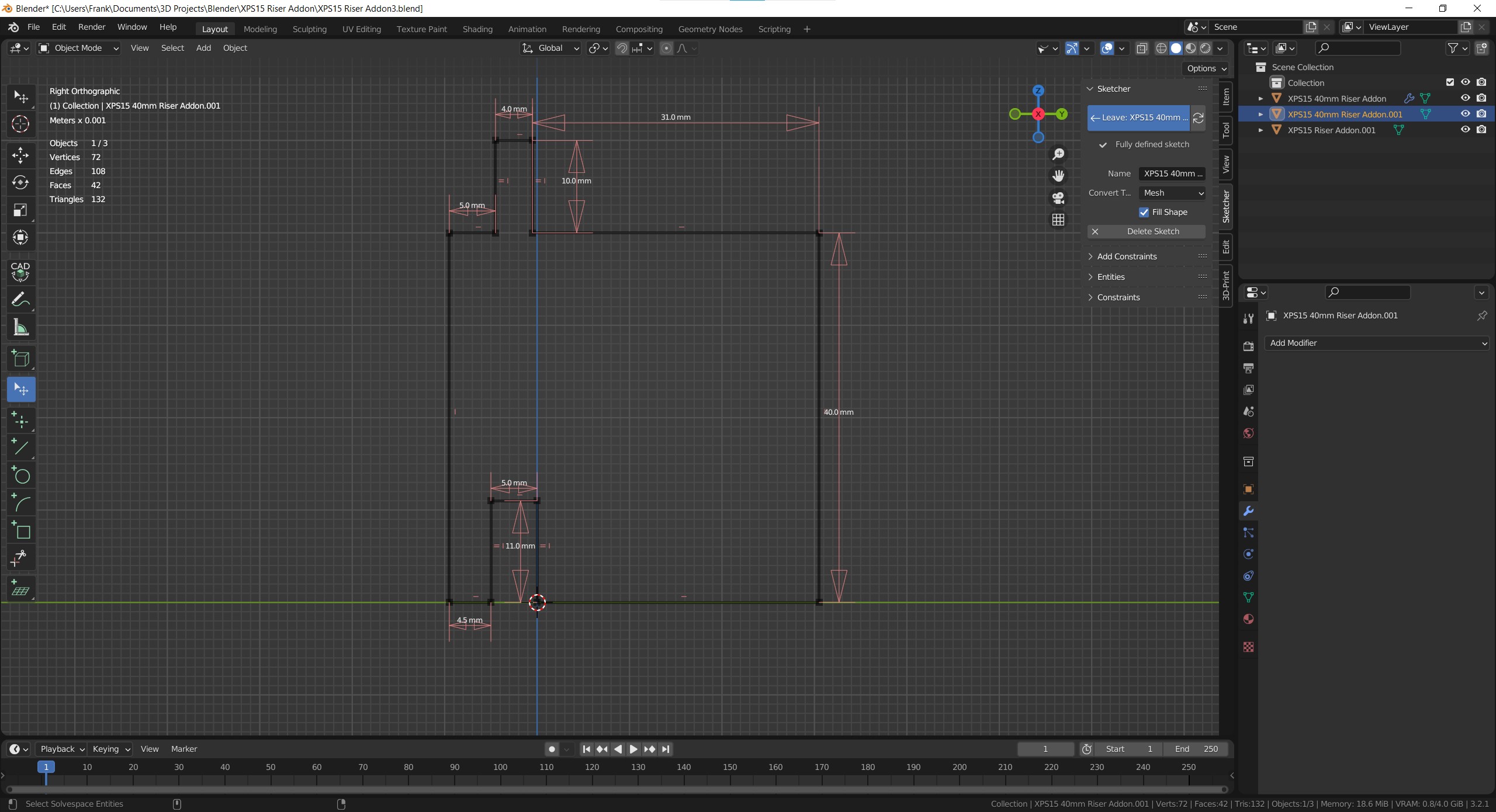Toggle visibility of XPS15 40mm Riser Addon.001
The height and width of the screenshot is (812, 1496).
click(1465, 114)
